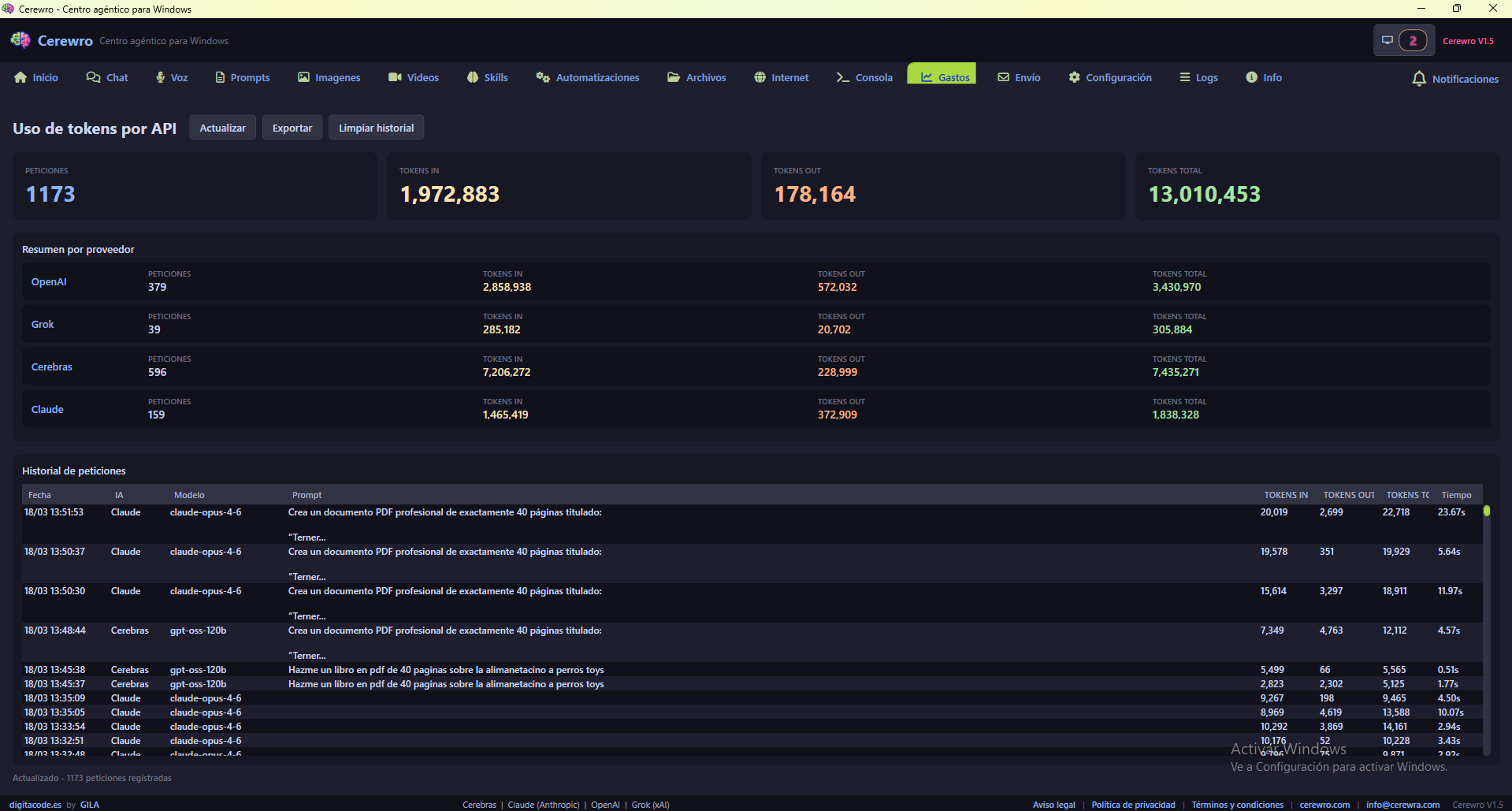This screenshot has width=1512, height=811.
Task: Open the Videos camera tab
Action: pyautogui.click(x=414, y=77)
